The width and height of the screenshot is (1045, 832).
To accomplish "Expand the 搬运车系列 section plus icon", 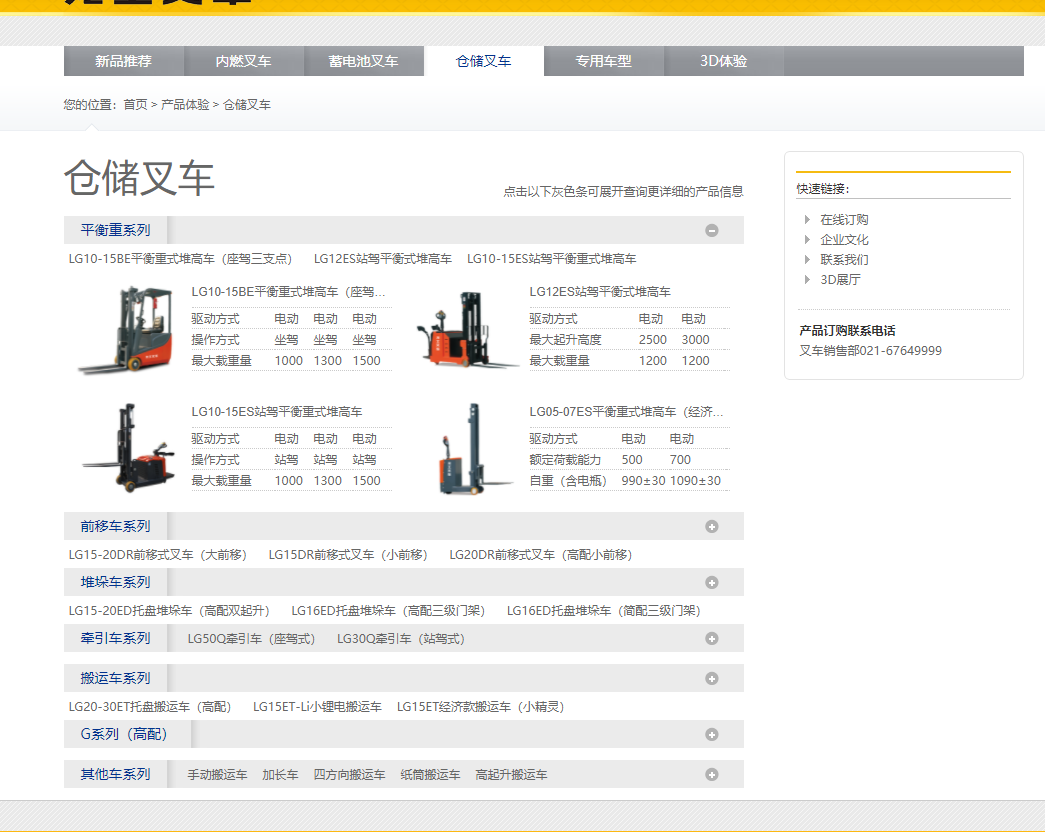I will (712, 679).
